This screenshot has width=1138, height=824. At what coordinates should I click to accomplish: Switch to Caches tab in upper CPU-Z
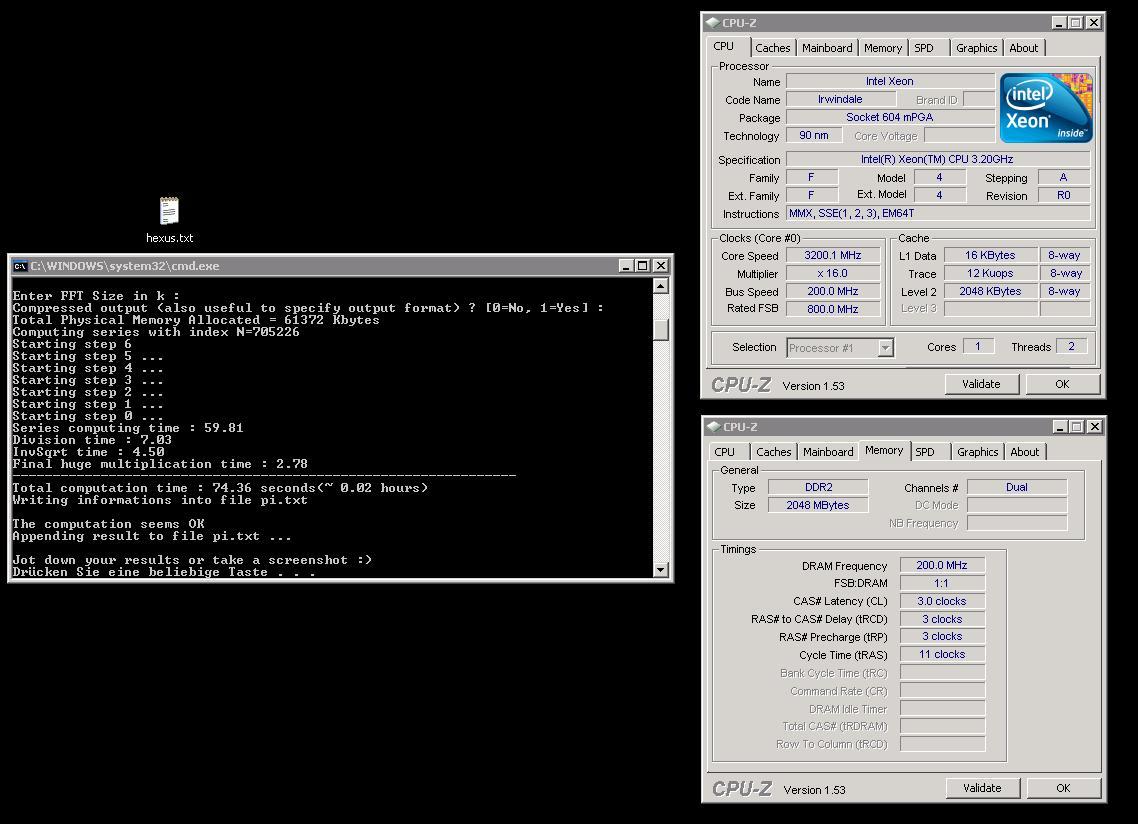pos(772,48)
